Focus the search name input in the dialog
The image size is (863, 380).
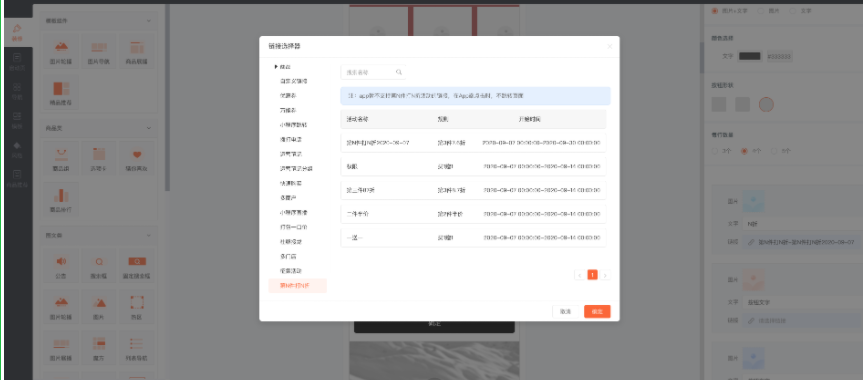coord(373,72)
